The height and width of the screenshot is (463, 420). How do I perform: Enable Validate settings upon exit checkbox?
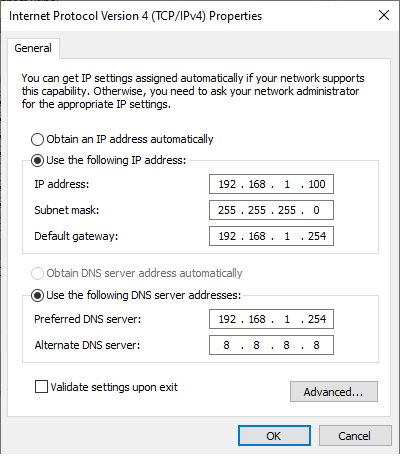pos(41,387)
